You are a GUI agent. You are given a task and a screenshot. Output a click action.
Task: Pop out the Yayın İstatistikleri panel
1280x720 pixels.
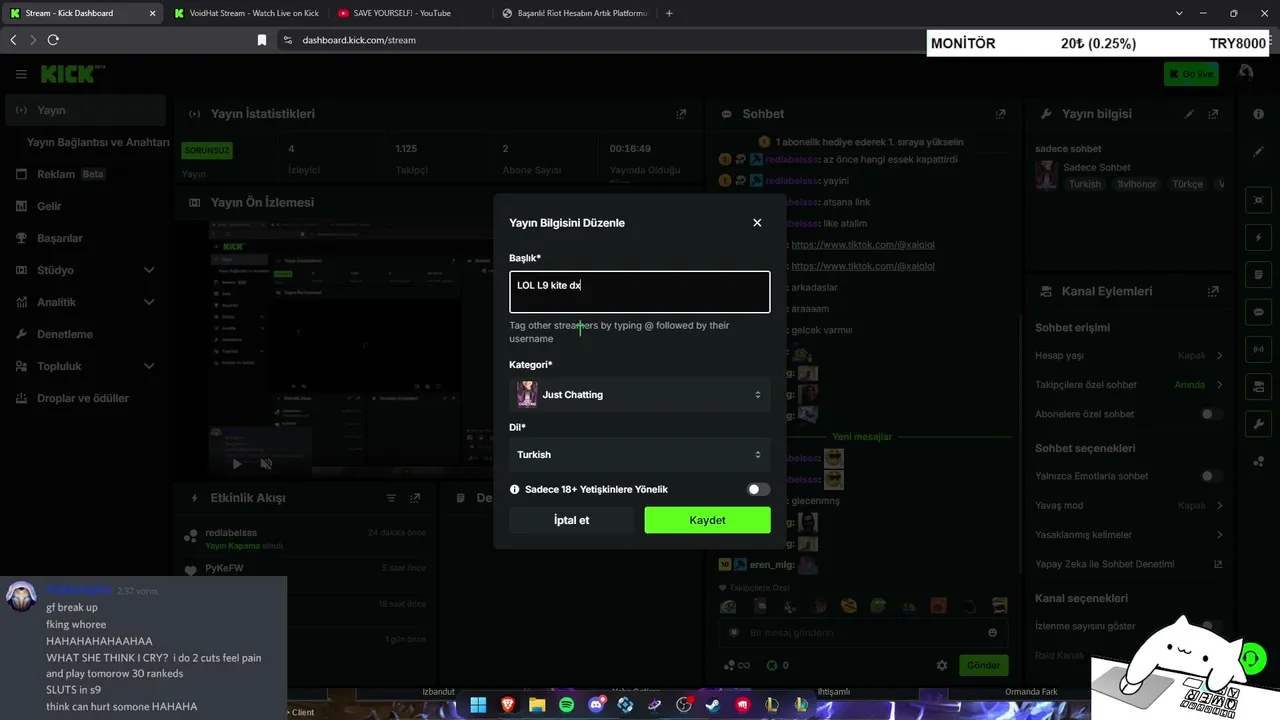coord(681,114)
